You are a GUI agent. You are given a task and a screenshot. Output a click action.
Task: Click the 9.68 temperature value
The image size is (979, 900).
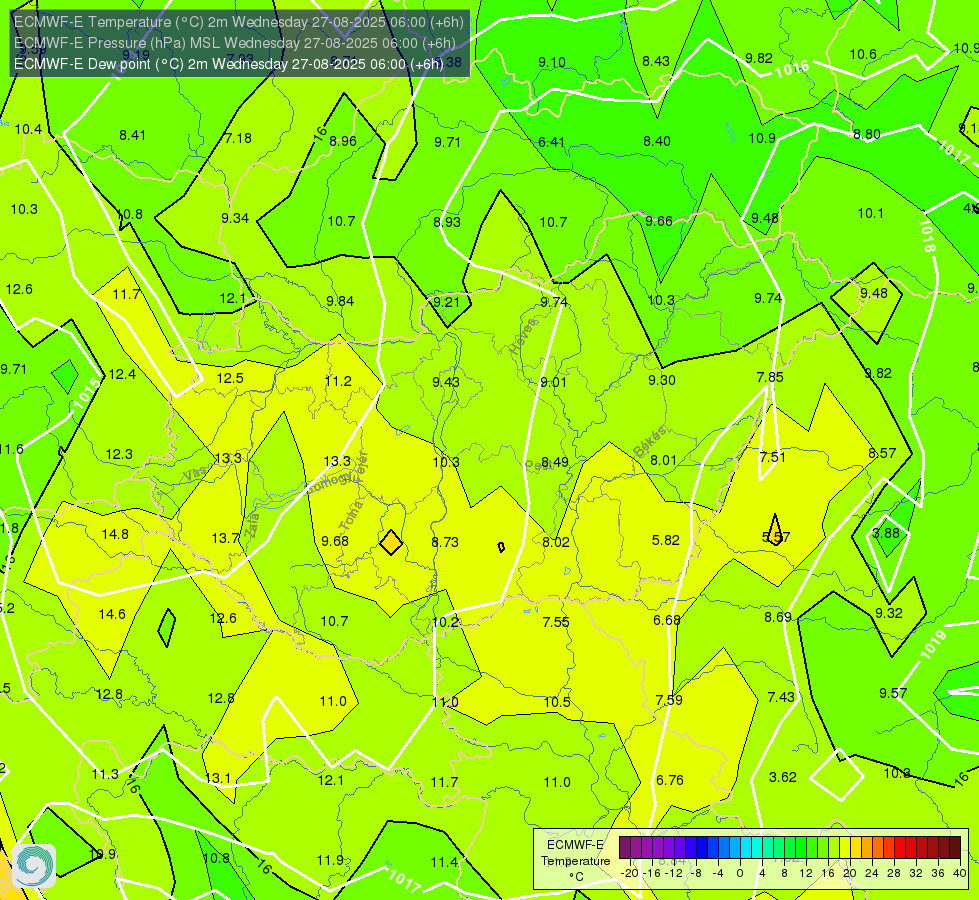pos(335,541)
